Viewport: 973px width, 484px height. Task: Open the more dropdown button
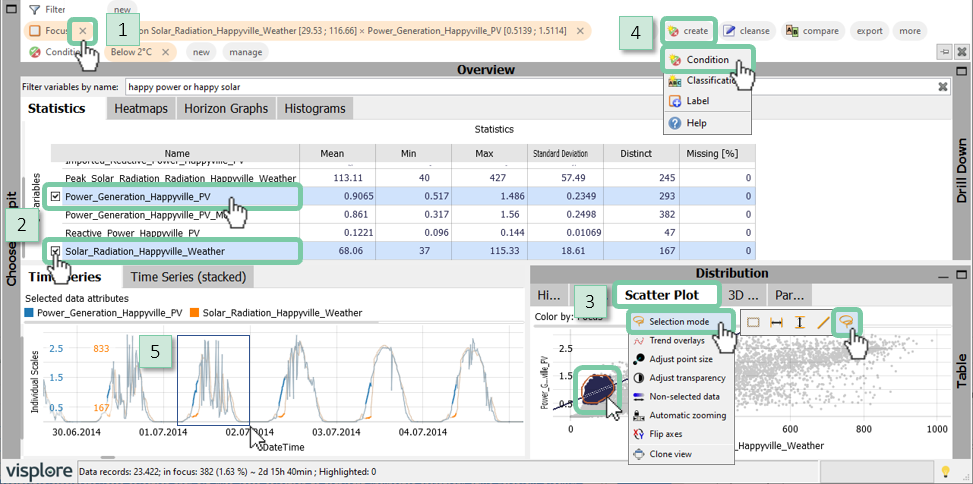coord(909,31)
